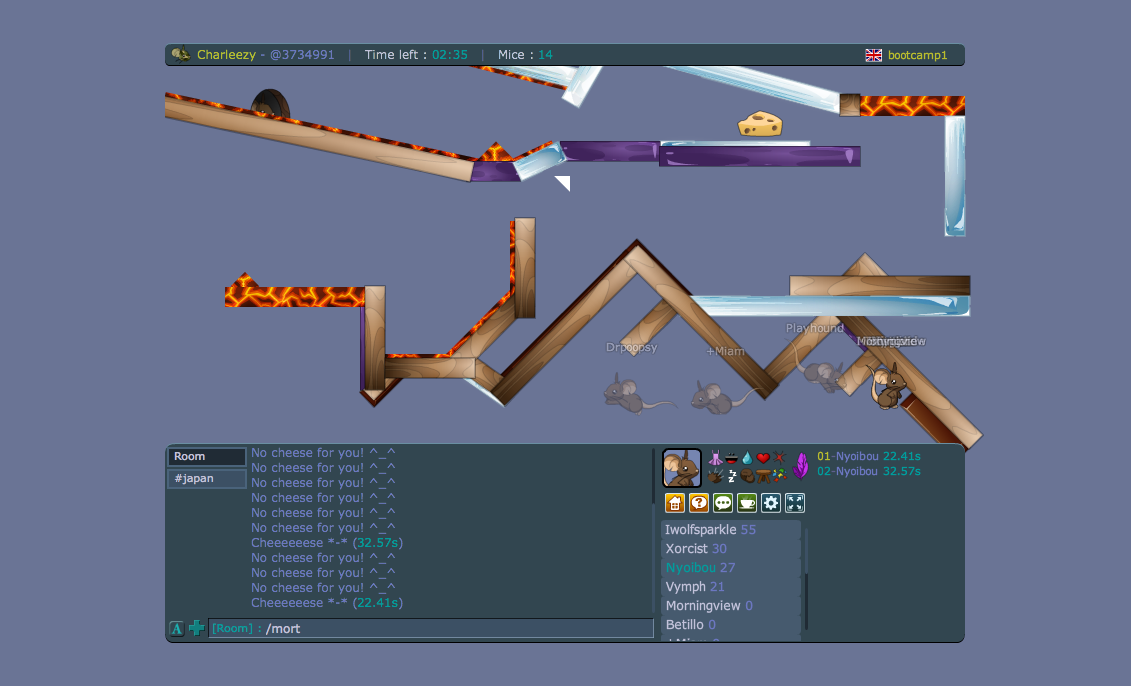Click the mouse icon beside Charleezy
This screenshot has height=686, width=1131.
pos(181,54)
